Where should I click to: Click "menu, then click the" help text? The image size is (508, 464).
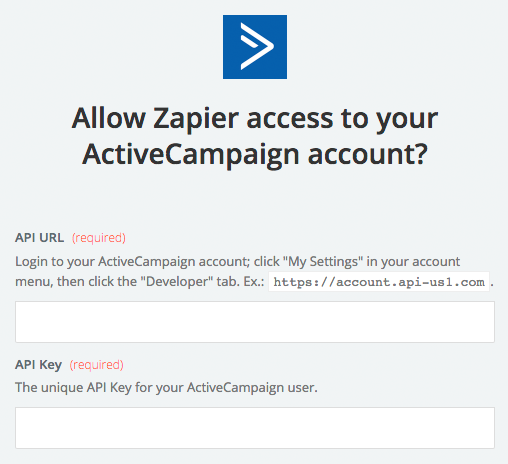pos(76,282)
